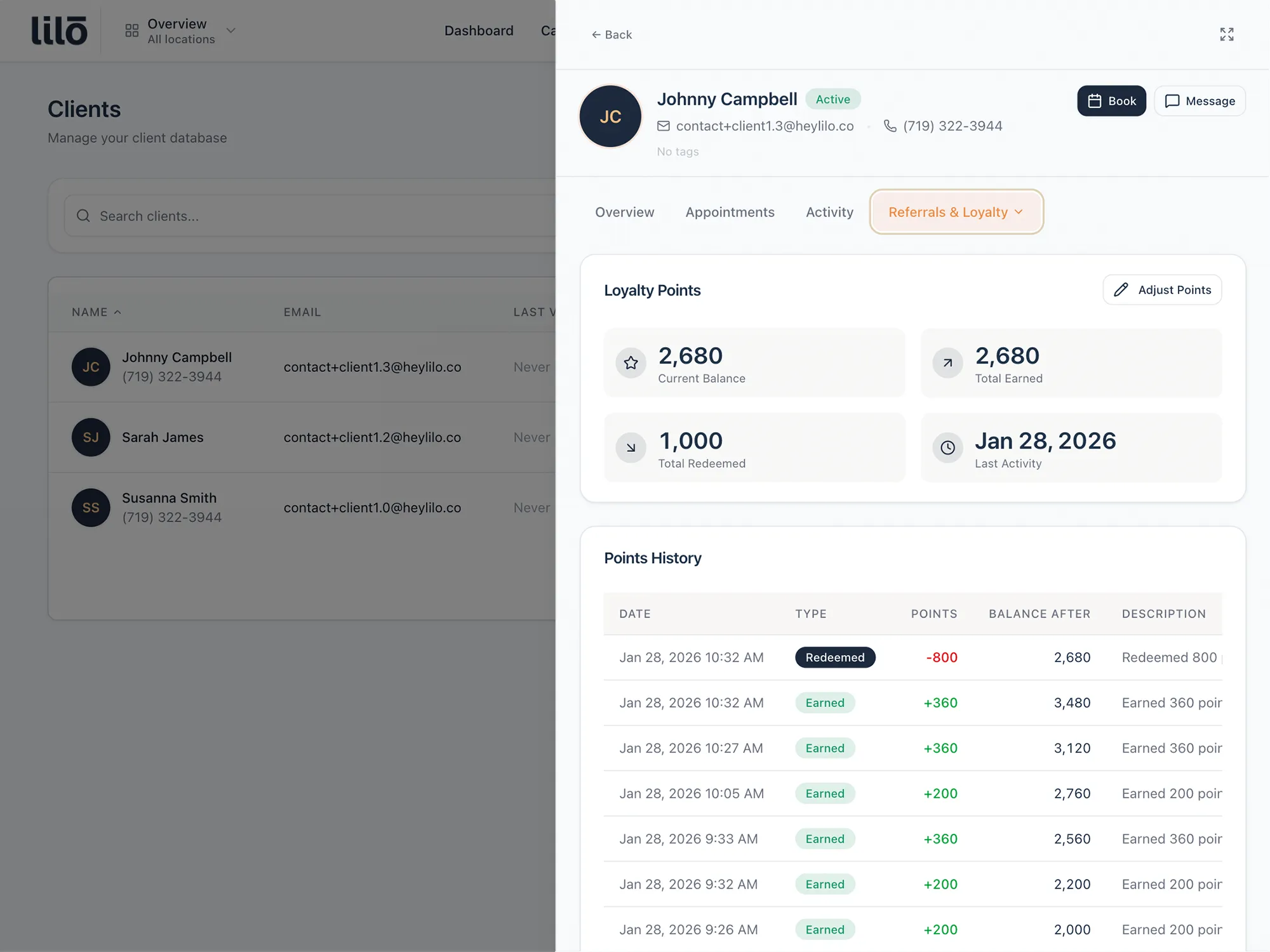Switch to the Activity tab
Screen dimensions: 1270x952
click(x=829, y=212)
